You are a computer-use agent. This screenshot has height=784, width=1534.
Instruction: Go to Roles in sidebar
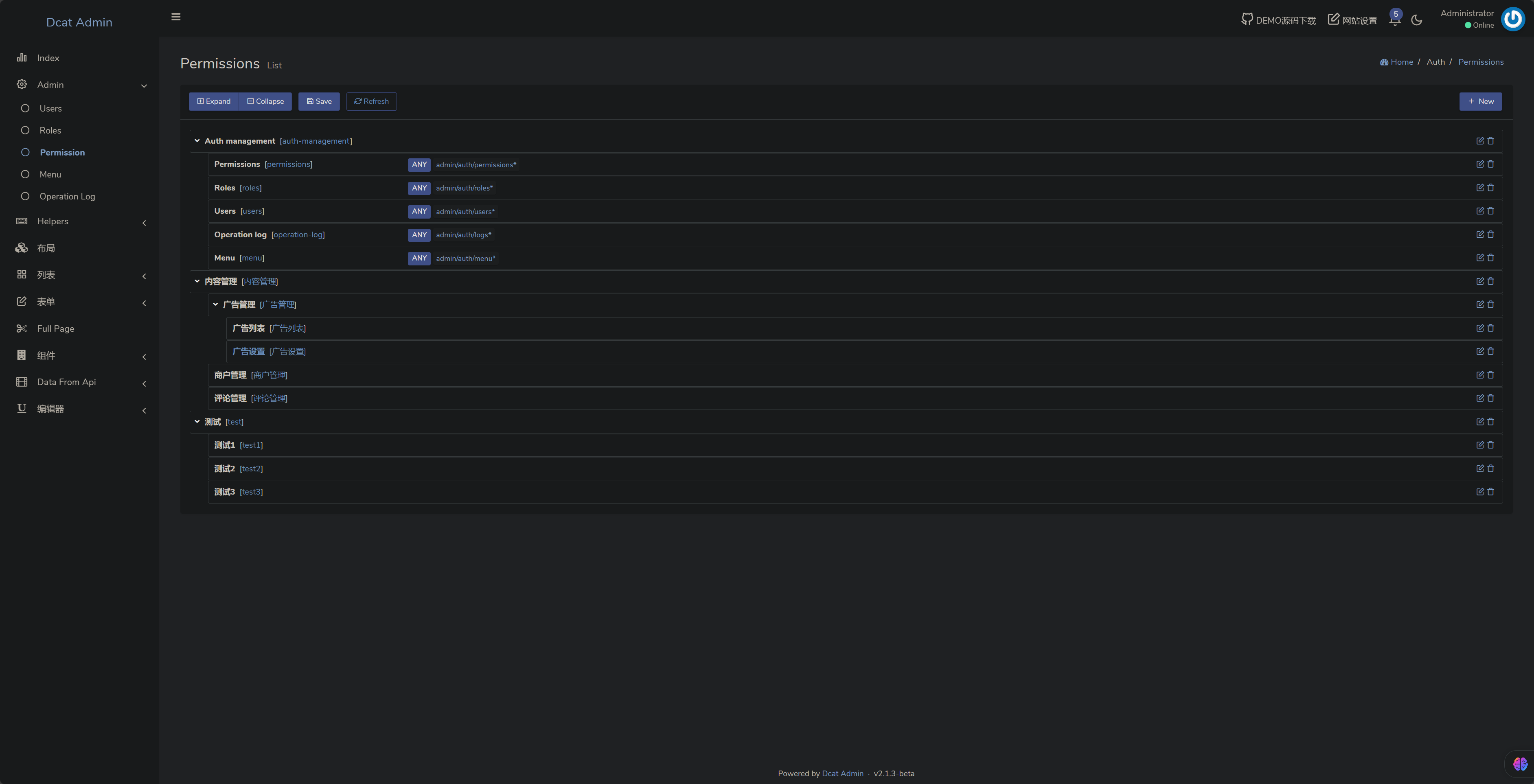tap(80, 130)
